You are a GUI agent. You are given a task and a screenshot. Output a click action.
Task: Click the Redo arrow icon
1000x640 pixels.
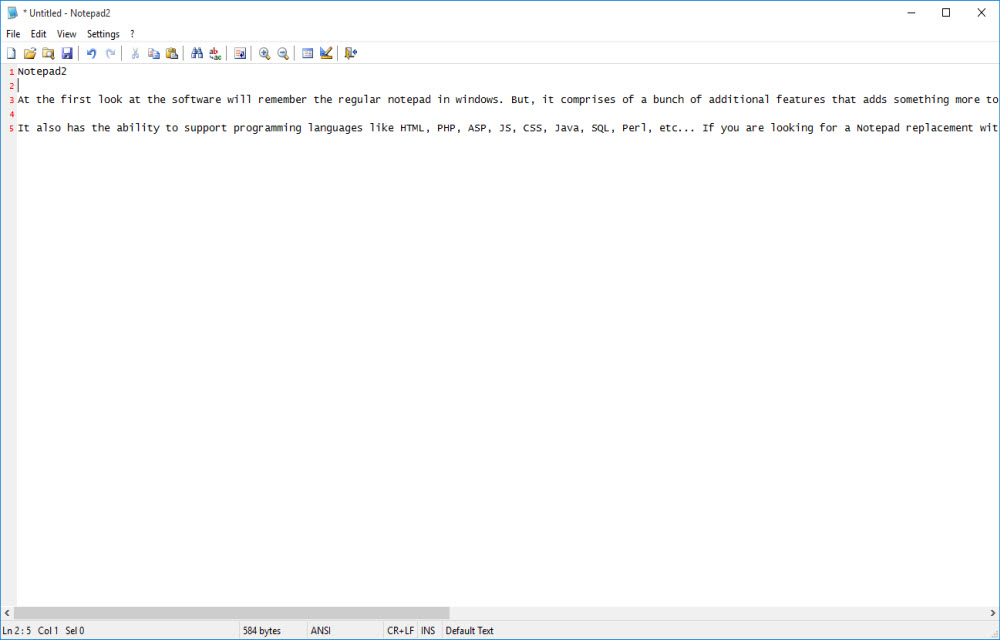[x=110, y=54]
